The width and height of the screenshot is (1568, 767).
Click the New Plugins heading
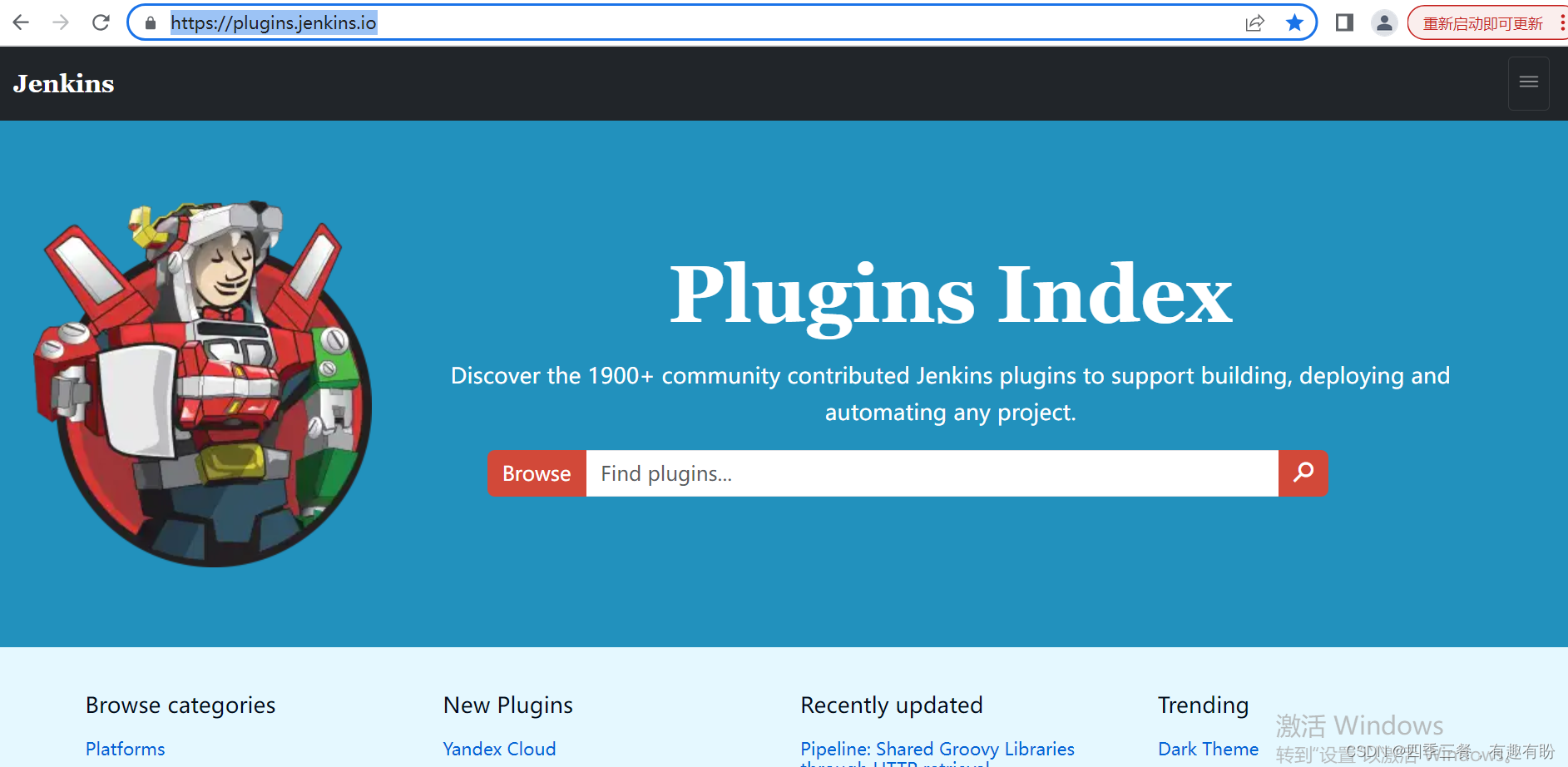[x=508, y=705]
